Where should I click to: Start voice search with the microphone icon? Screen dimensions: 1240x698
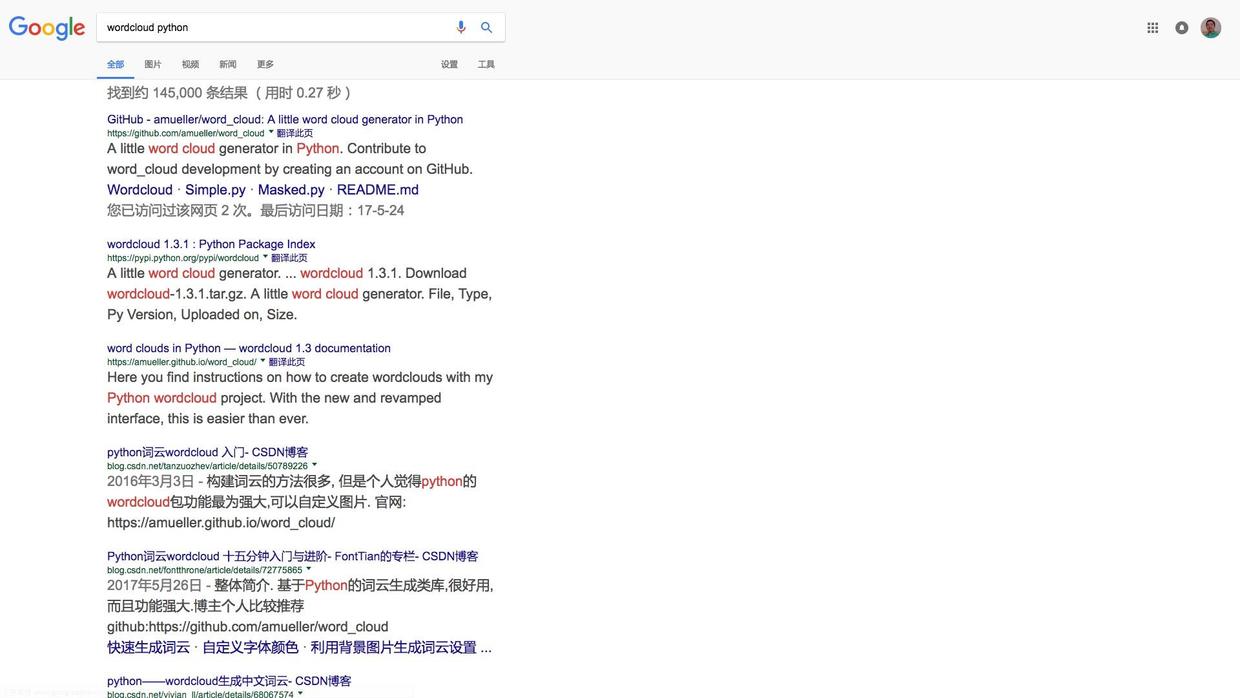tap(461, 27)
